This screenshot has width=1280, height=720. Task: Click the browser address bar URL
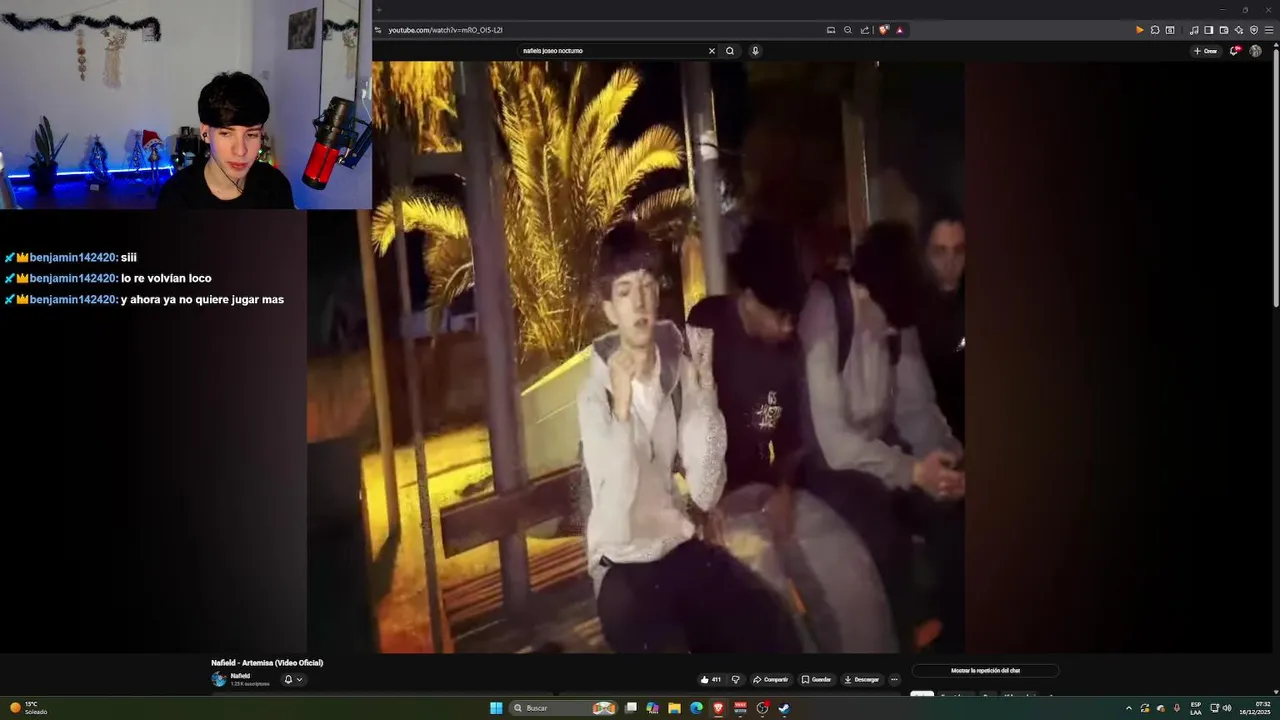[445, 30]
